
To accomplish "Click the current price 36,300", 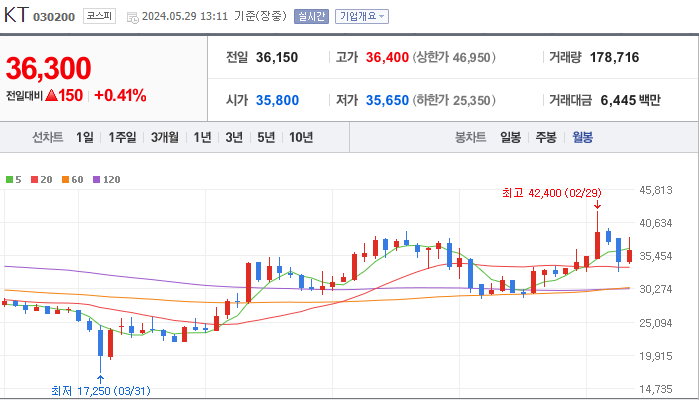I will pyautogui.click(x=48, y=68).
